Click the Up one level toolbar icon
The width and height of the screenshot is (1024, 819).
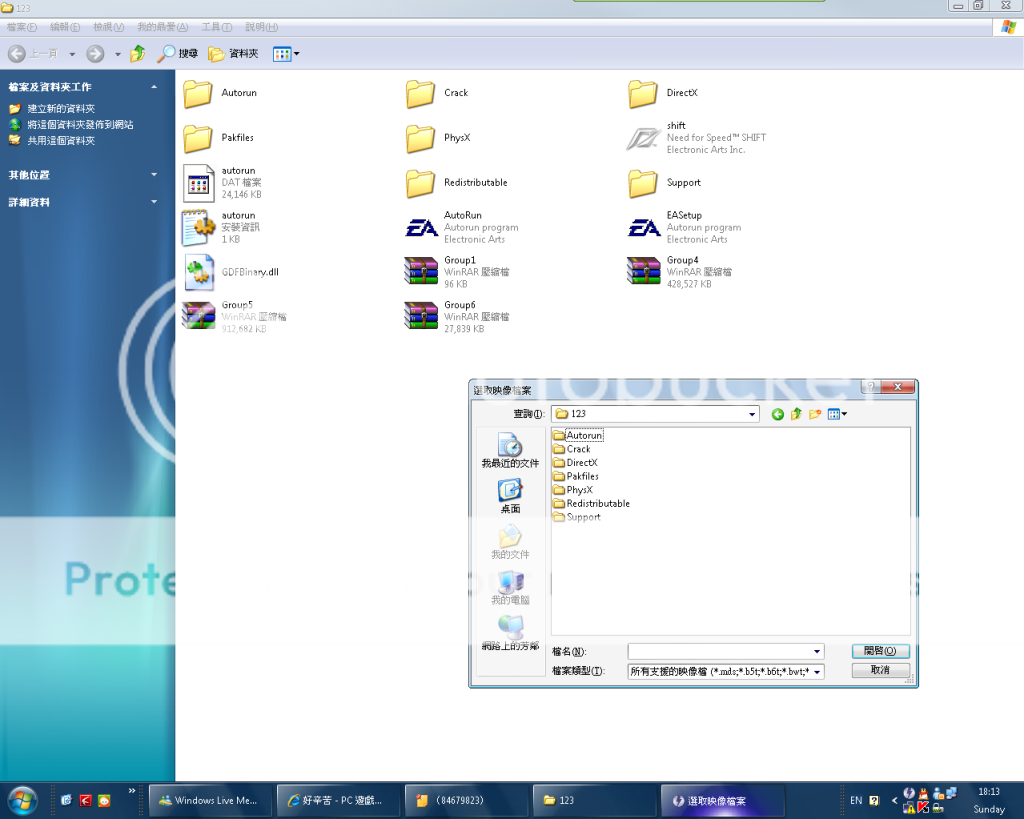(138, 54)
